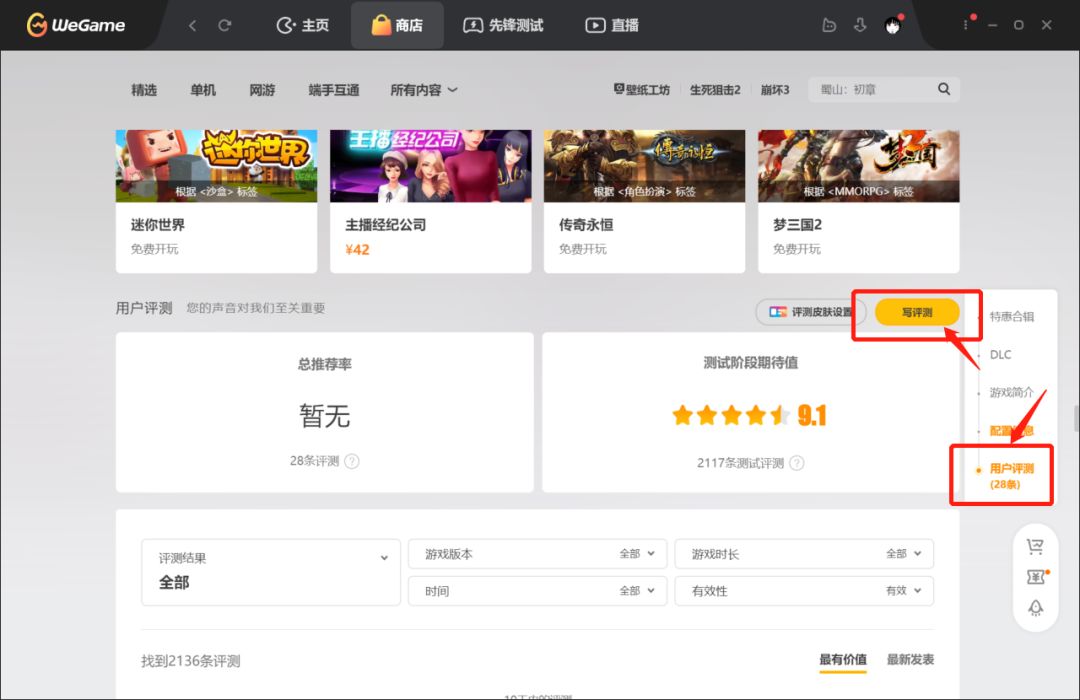Open the coupon icon in side toolbar

(1036, 577)
